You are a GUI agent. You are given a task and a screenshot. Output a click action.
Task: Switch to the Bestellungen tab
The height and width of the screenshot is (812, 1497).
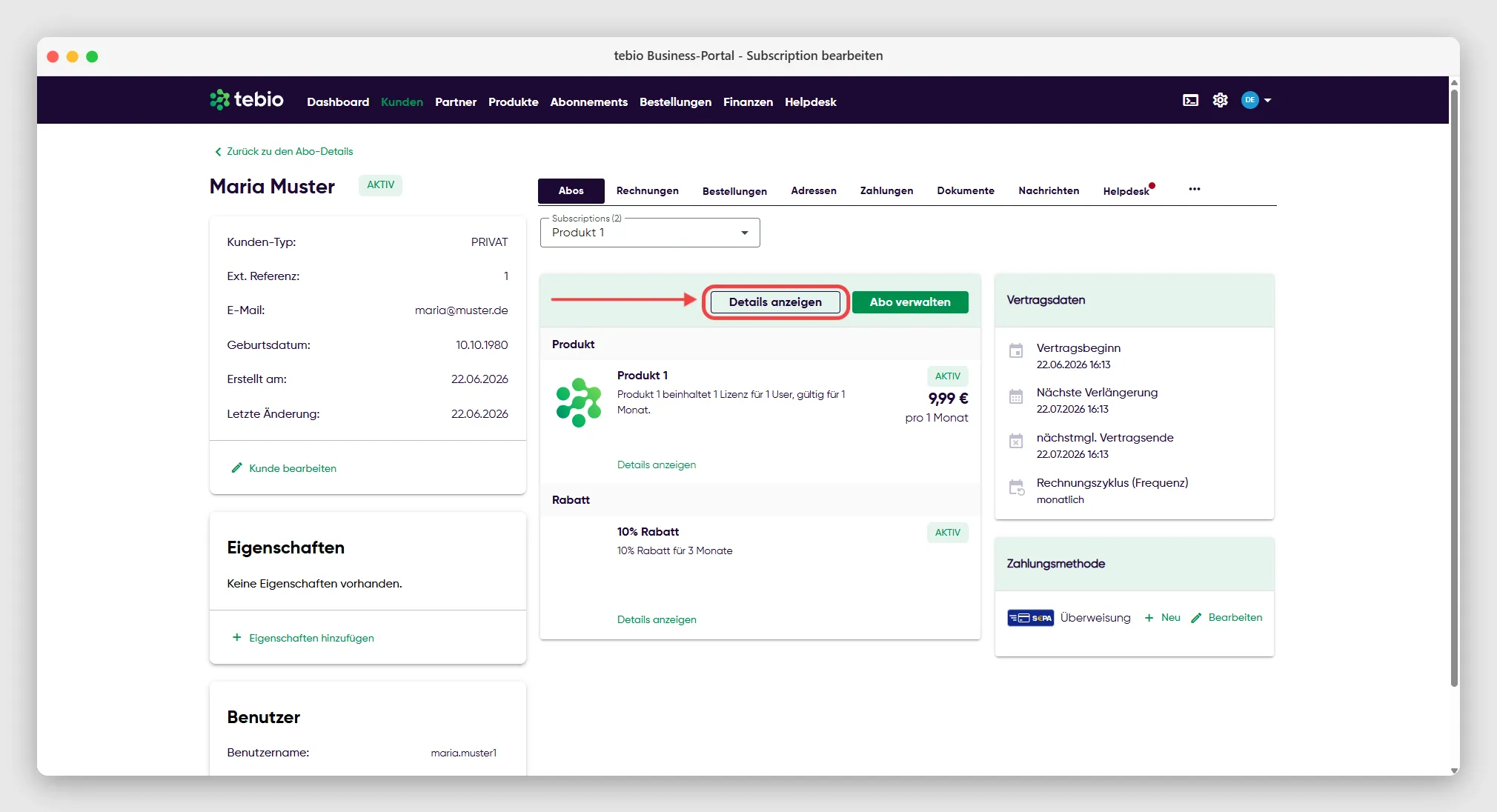[x=734, y=191]
